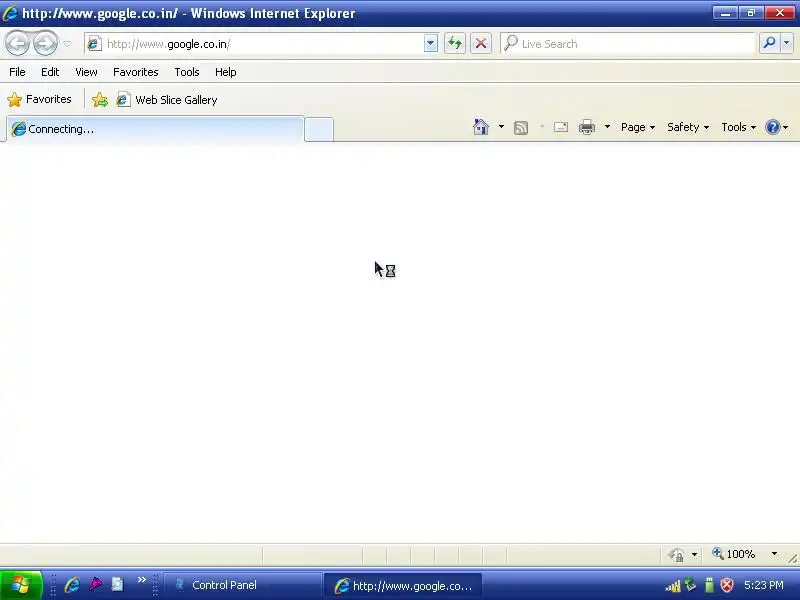Viewport: 800px width, 600px height.
Task: Open the Edit menu
Action: tap(50, 72)
